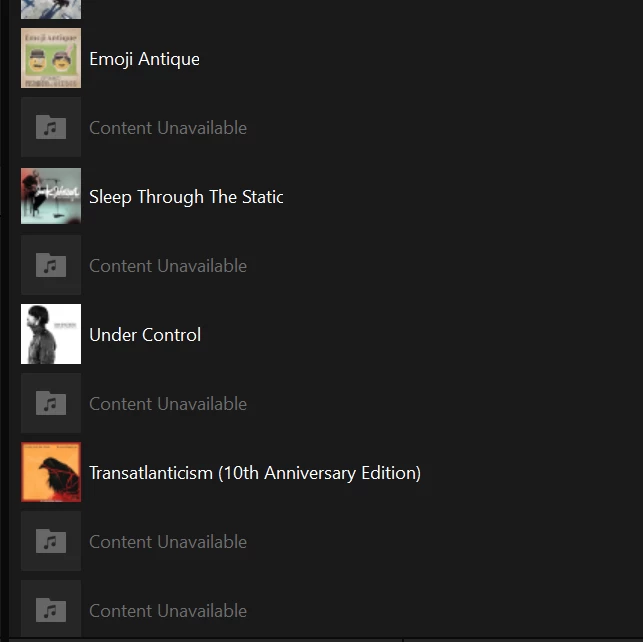Select the last Content Unavailable entry text
Screen dimensions: 643x642
click(x=168, y=611)
